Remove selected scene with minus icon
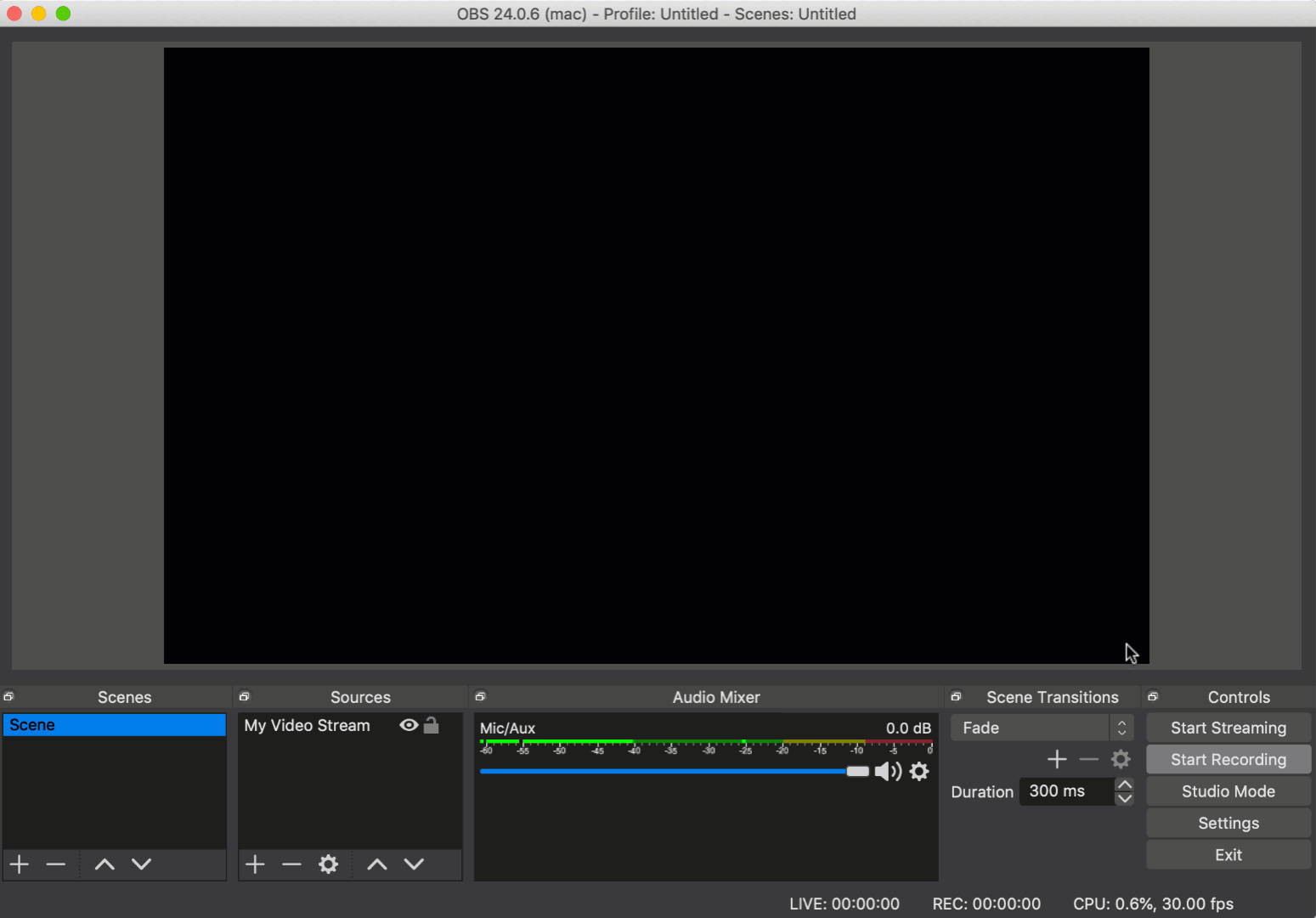This screenshot has width=1316, height=918. [56, 864]
